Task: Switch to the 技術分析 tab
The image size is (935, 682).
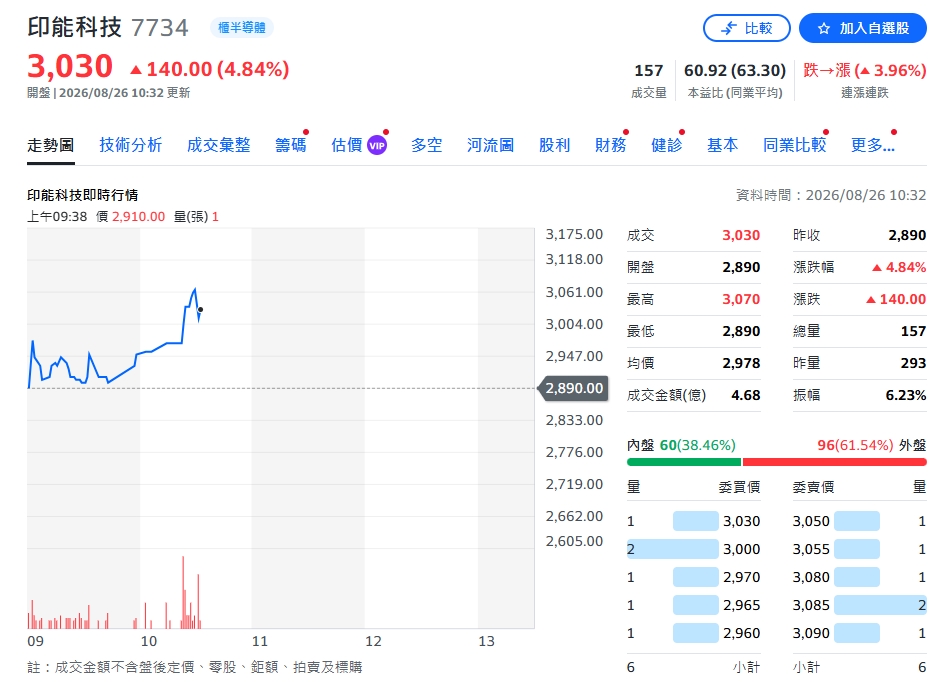Action: pos(131,145)
